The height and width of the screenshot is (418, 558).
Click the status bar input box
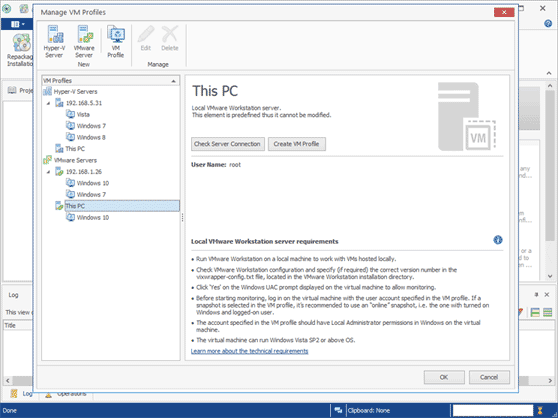(x=493, y=410)
